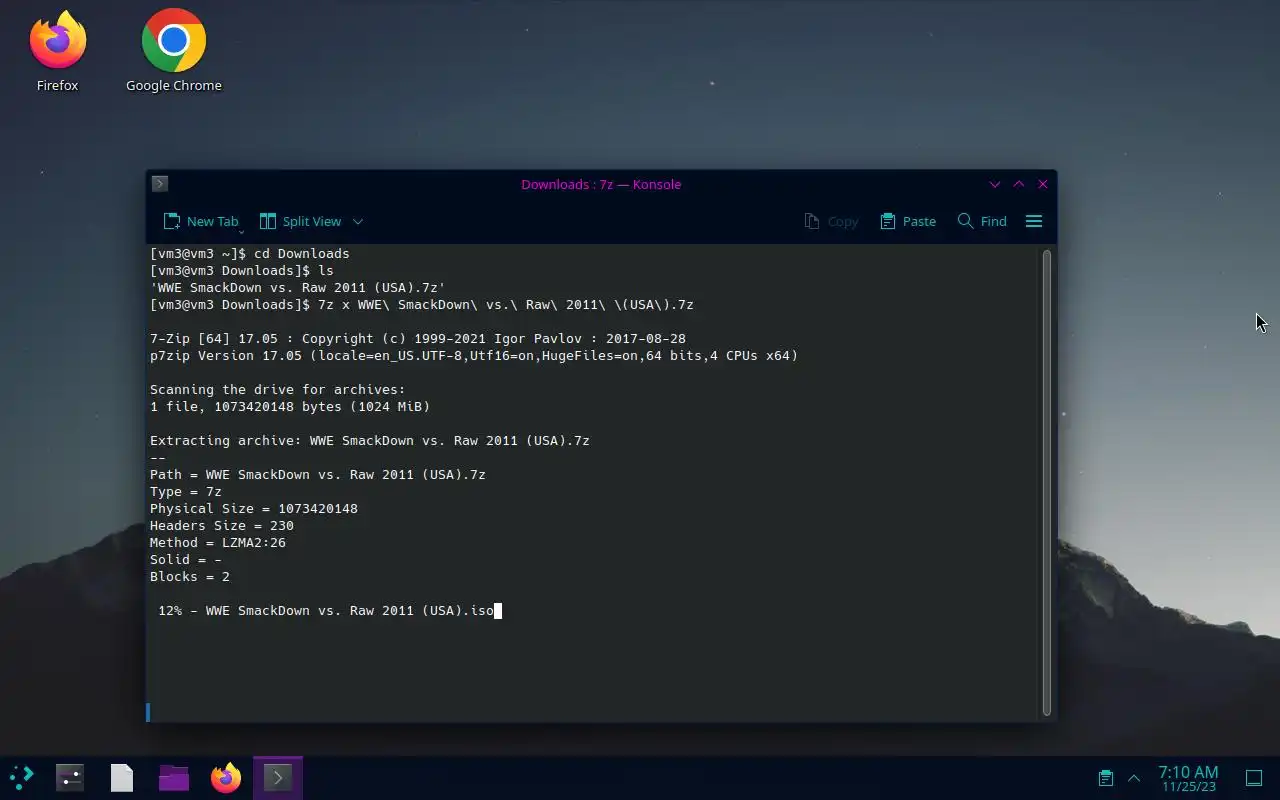Click the 'p7zip Version 17.05' line
1280x800 pixels.
(474, 356)
